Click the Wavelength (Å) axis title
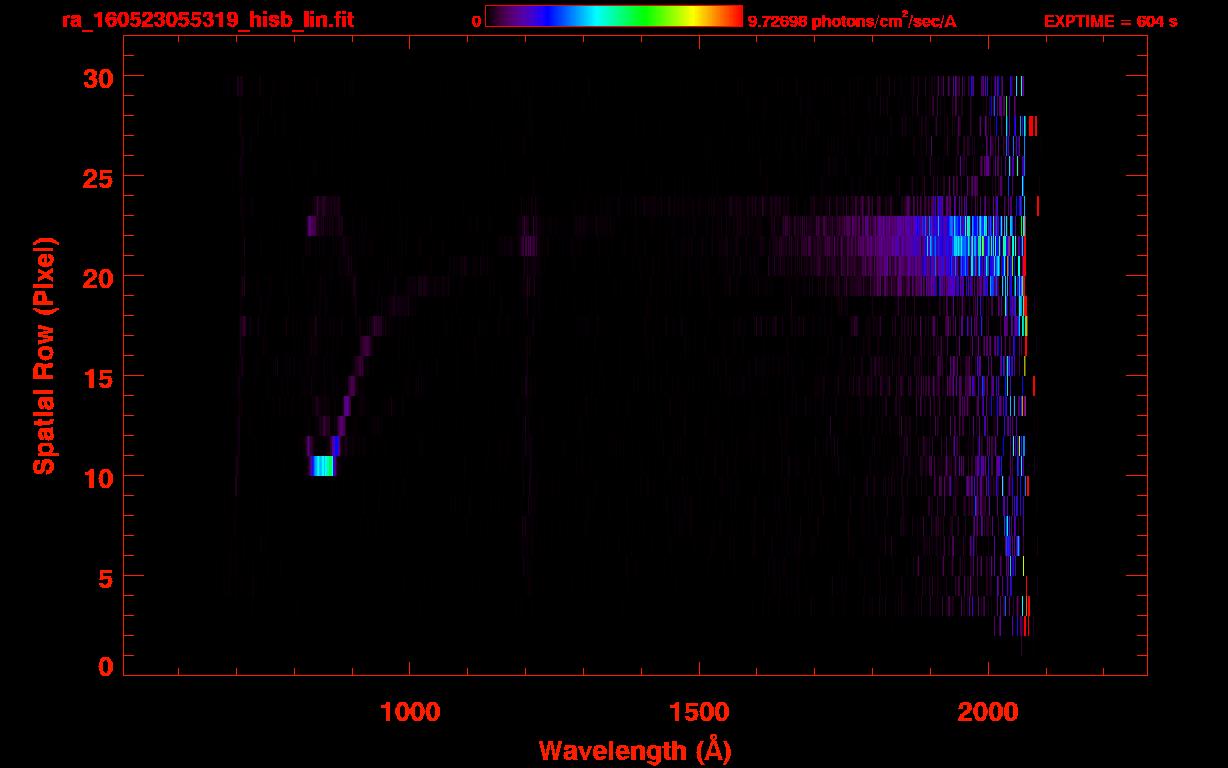Image resolution: width=1228 pixels, height=768 pixels. click(635, 750)
